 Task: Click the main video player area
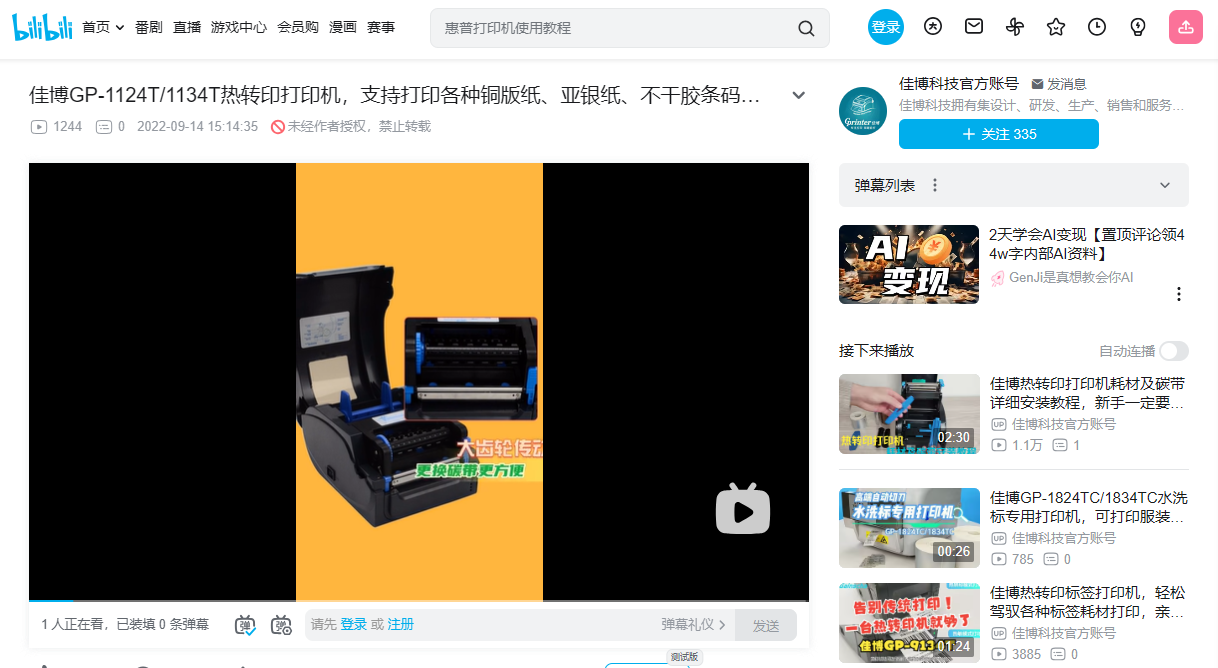pos(419,381)
